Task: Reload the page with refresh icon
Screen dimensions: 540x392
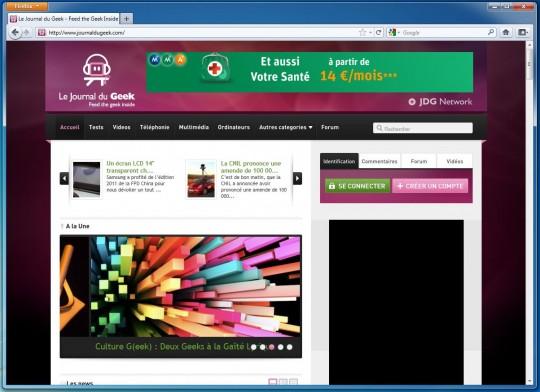Action: 378,32
